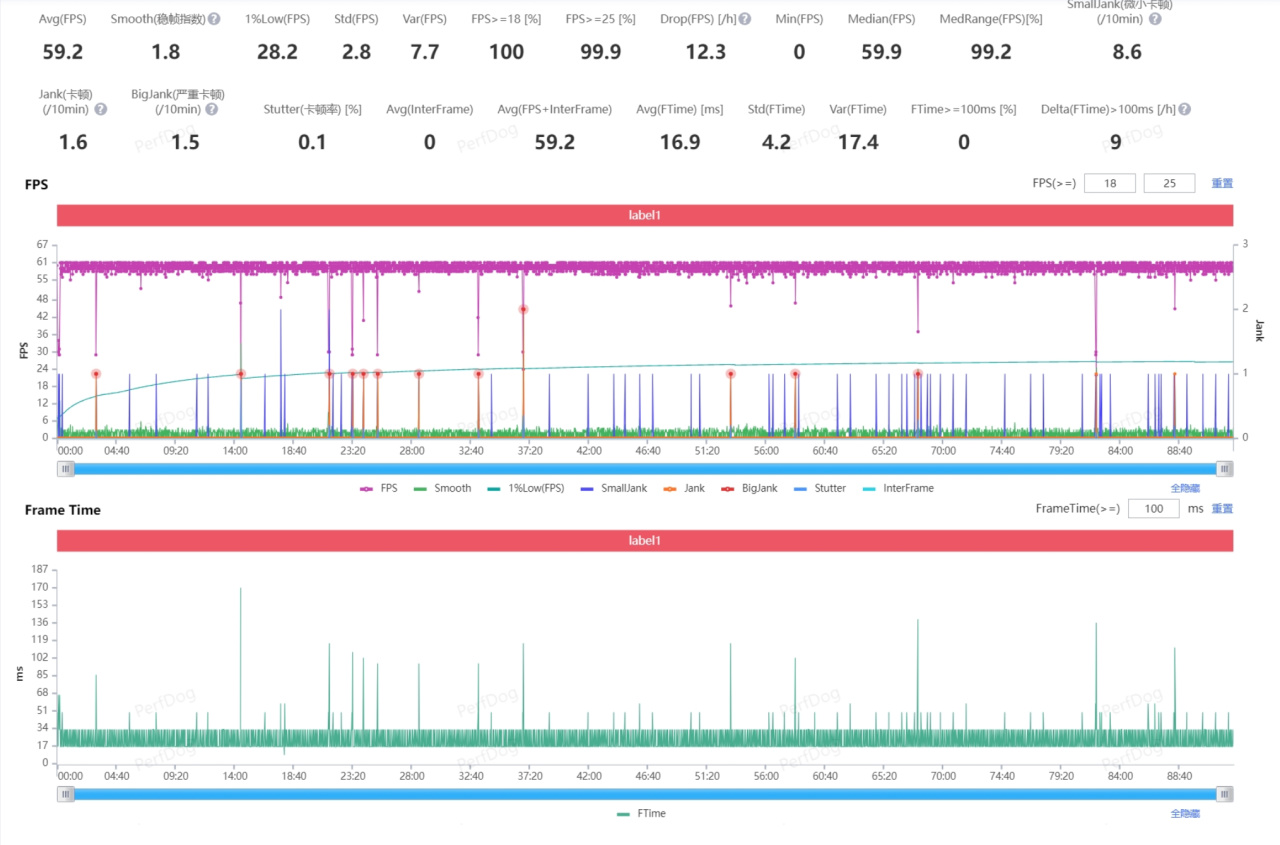Click 全隐藏 link under FPS chart

click(x=1185, y=488)
